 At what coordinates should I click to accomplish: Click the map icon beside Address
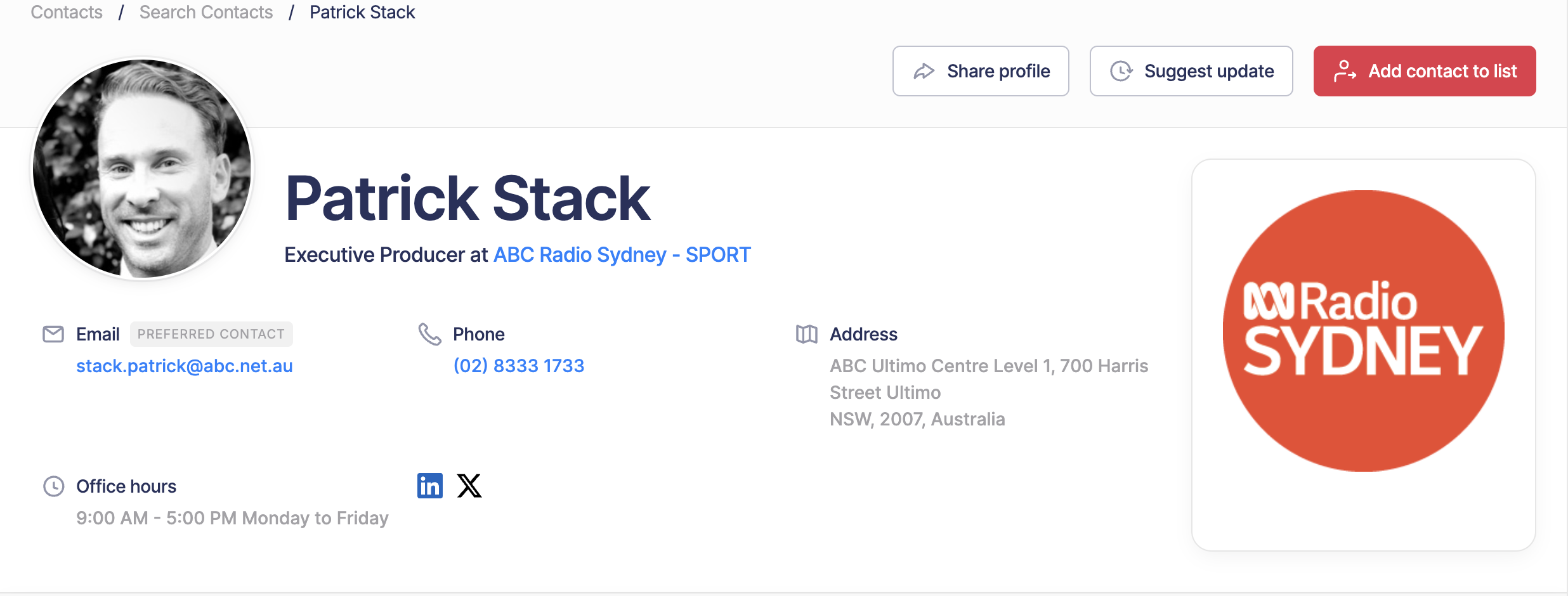pyautogui.click(x=807, y=334)
